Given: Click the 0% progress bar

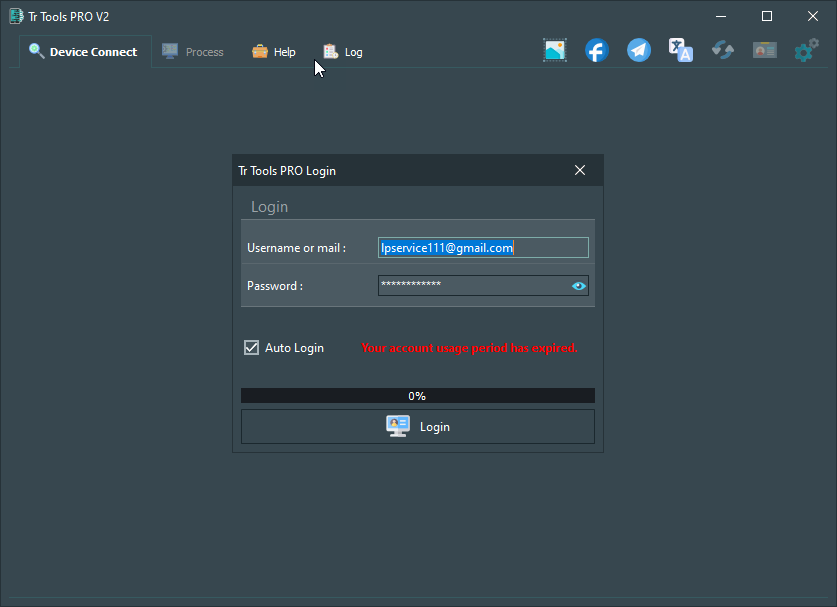Looking at the screenshot, I should click(417, 395).
